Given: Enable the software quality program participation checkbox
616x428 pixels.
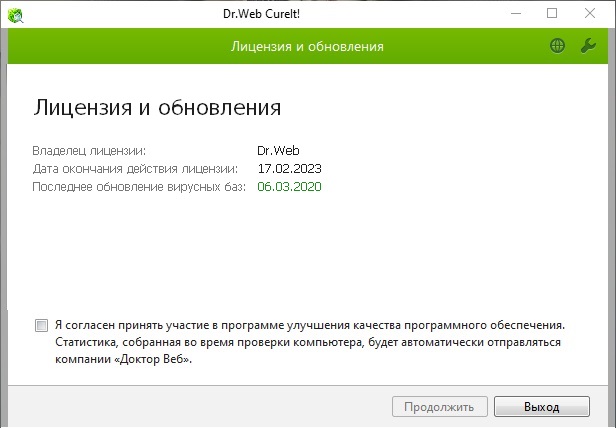Looking at the screenshot, I should [x=41, y=325].
